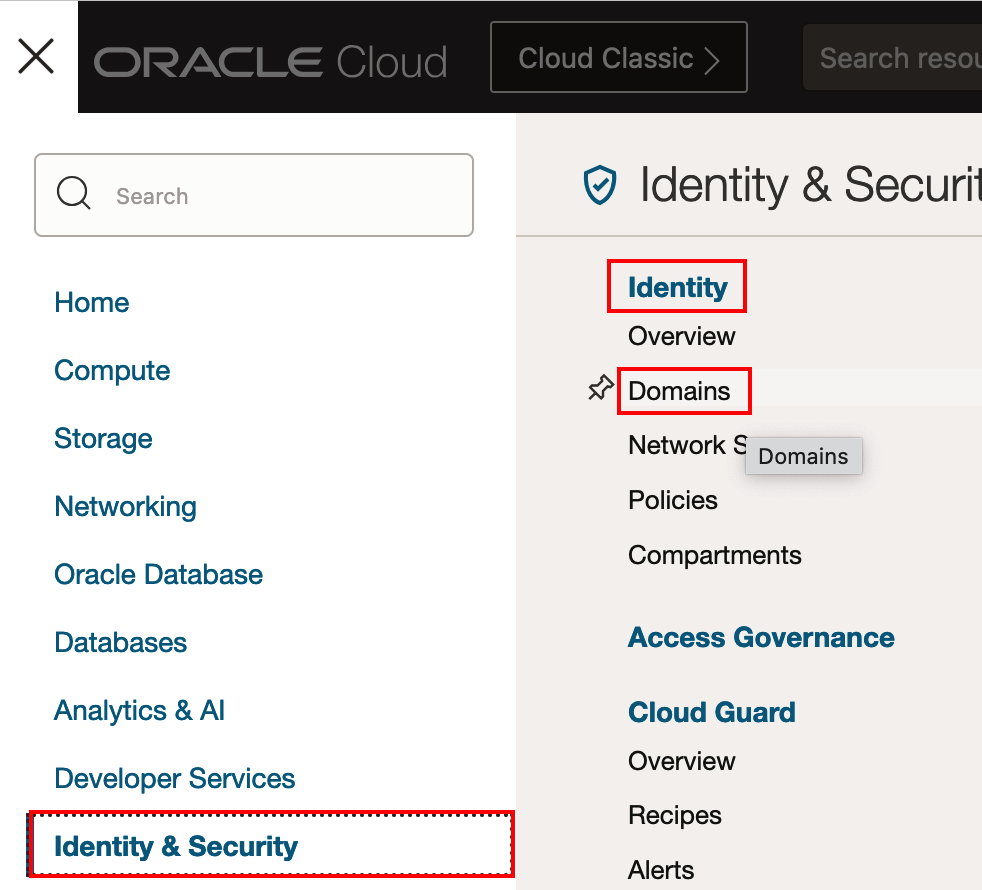
Task: Select the Storage menu category
Action: pyautogui.click(x=103, y=439)
